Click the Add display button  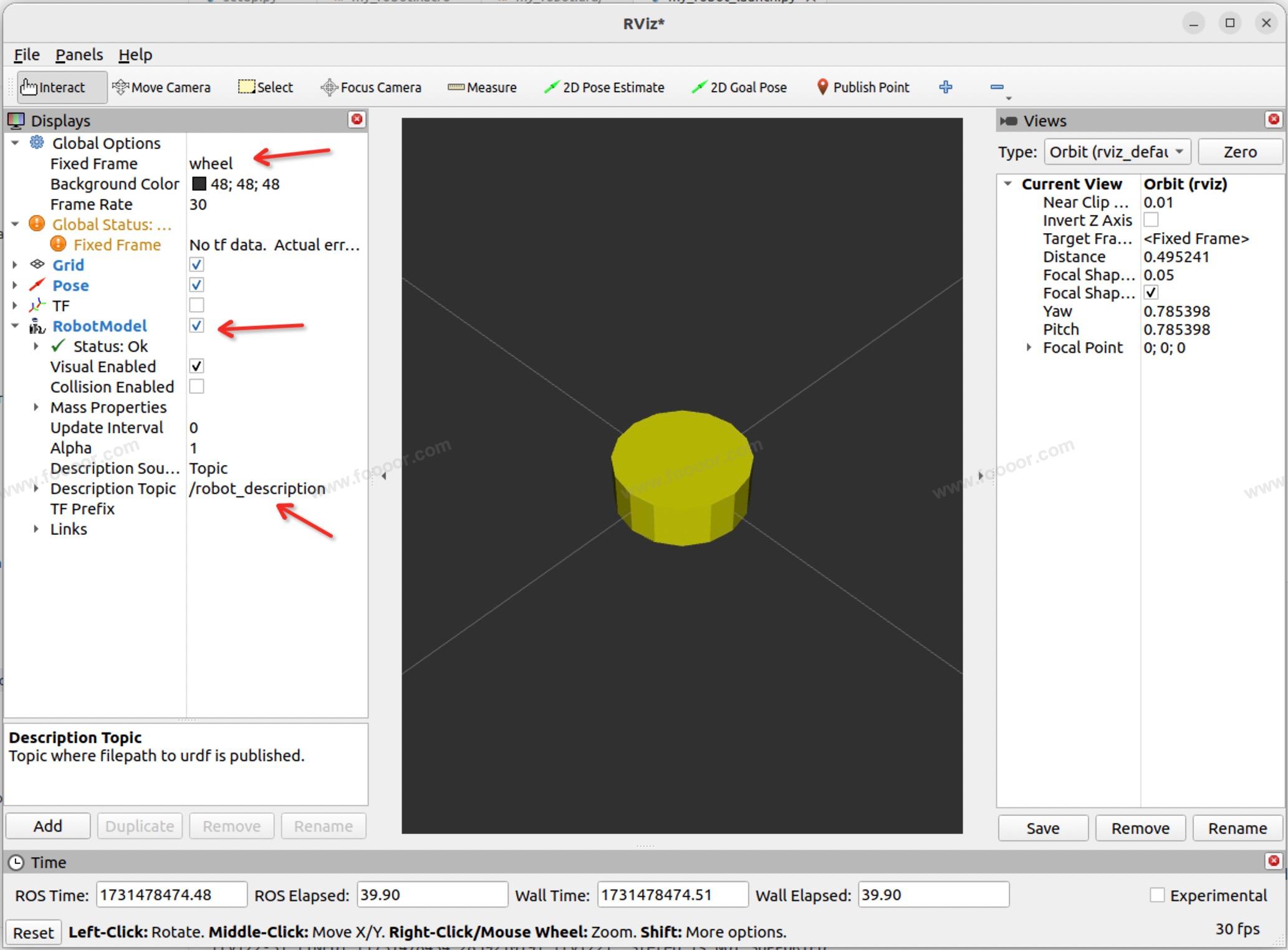click(48, 826)
